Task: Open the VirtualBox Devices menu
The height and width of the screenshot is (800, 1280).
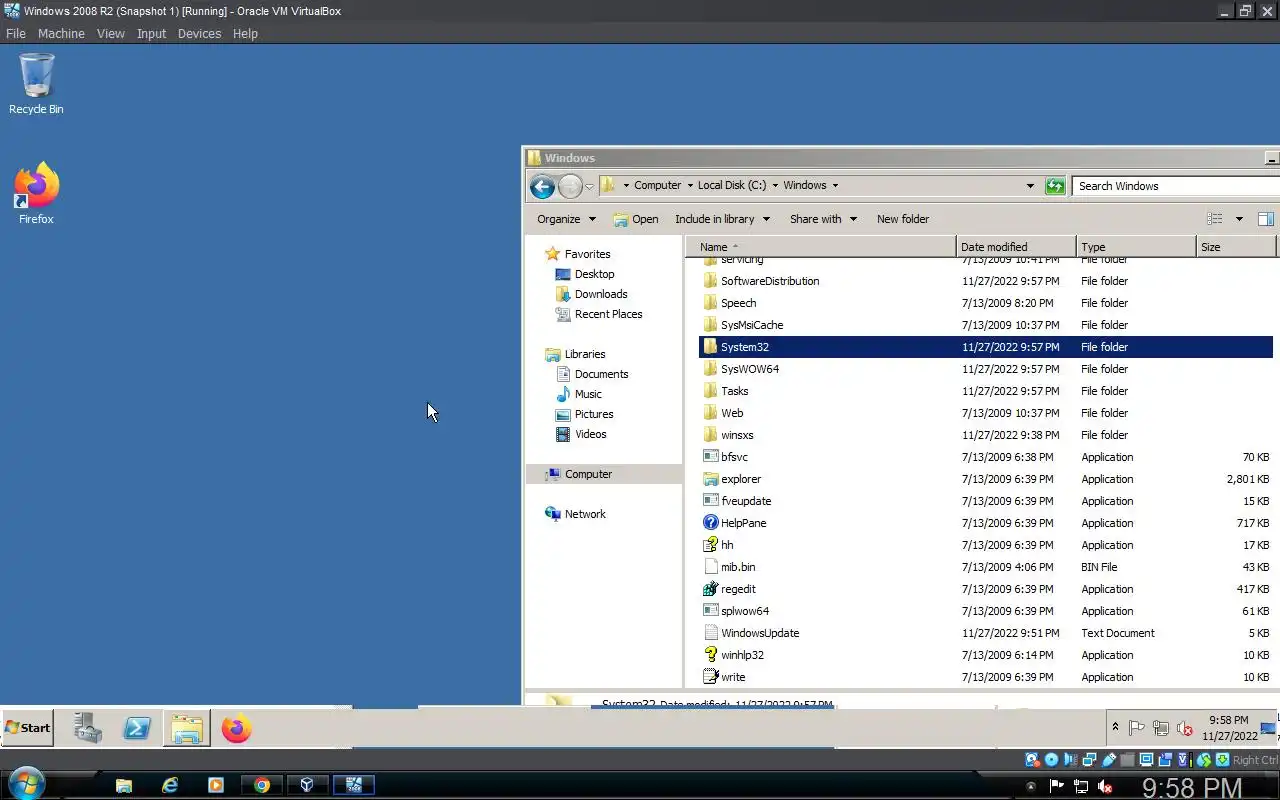Action: coord(199,33)
